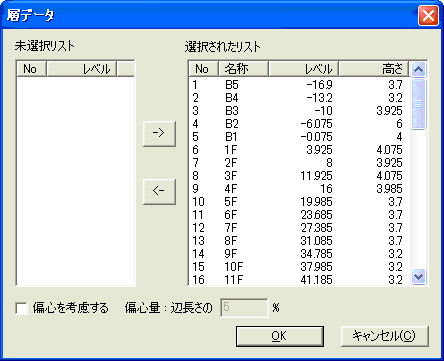Click level value 27.385
Viewport: 444px width, 361px height.
[316, 228]
